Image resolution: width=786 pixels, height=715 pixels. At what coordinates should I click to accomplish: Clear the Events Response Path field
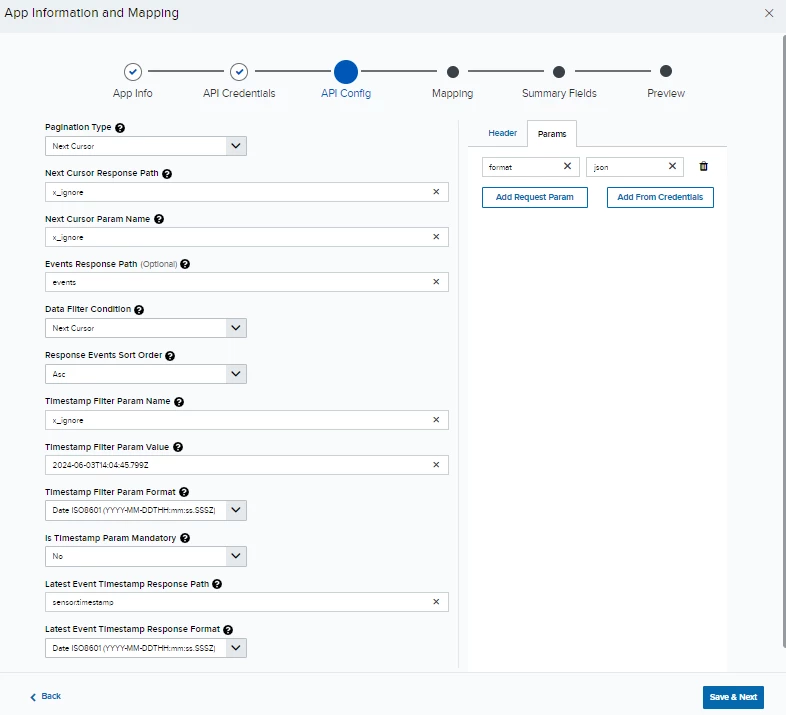point(436,282)
